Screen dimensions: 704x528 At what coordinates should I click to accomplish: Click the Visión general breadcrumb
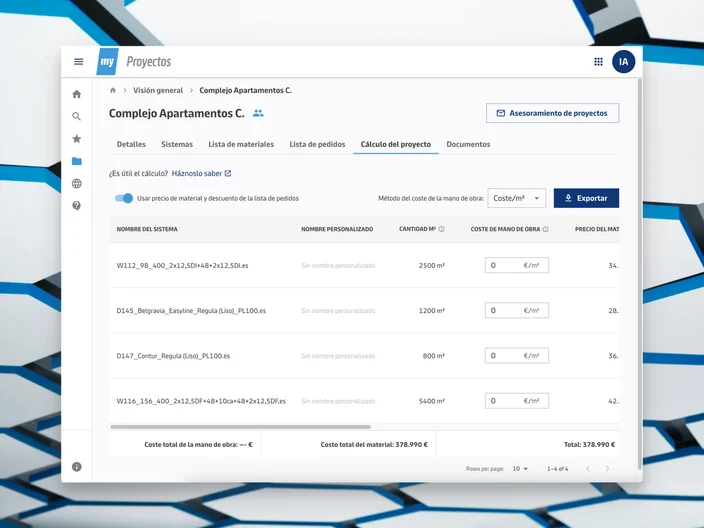click(158, 90)
